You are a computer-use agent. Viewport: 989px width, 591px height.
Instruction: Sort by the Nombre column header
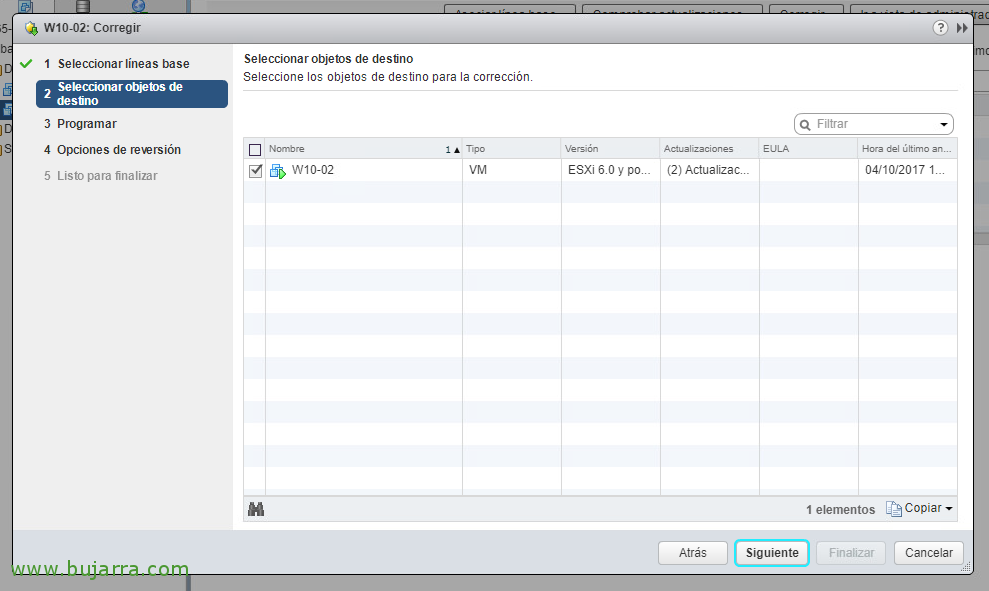click(364, 149)
